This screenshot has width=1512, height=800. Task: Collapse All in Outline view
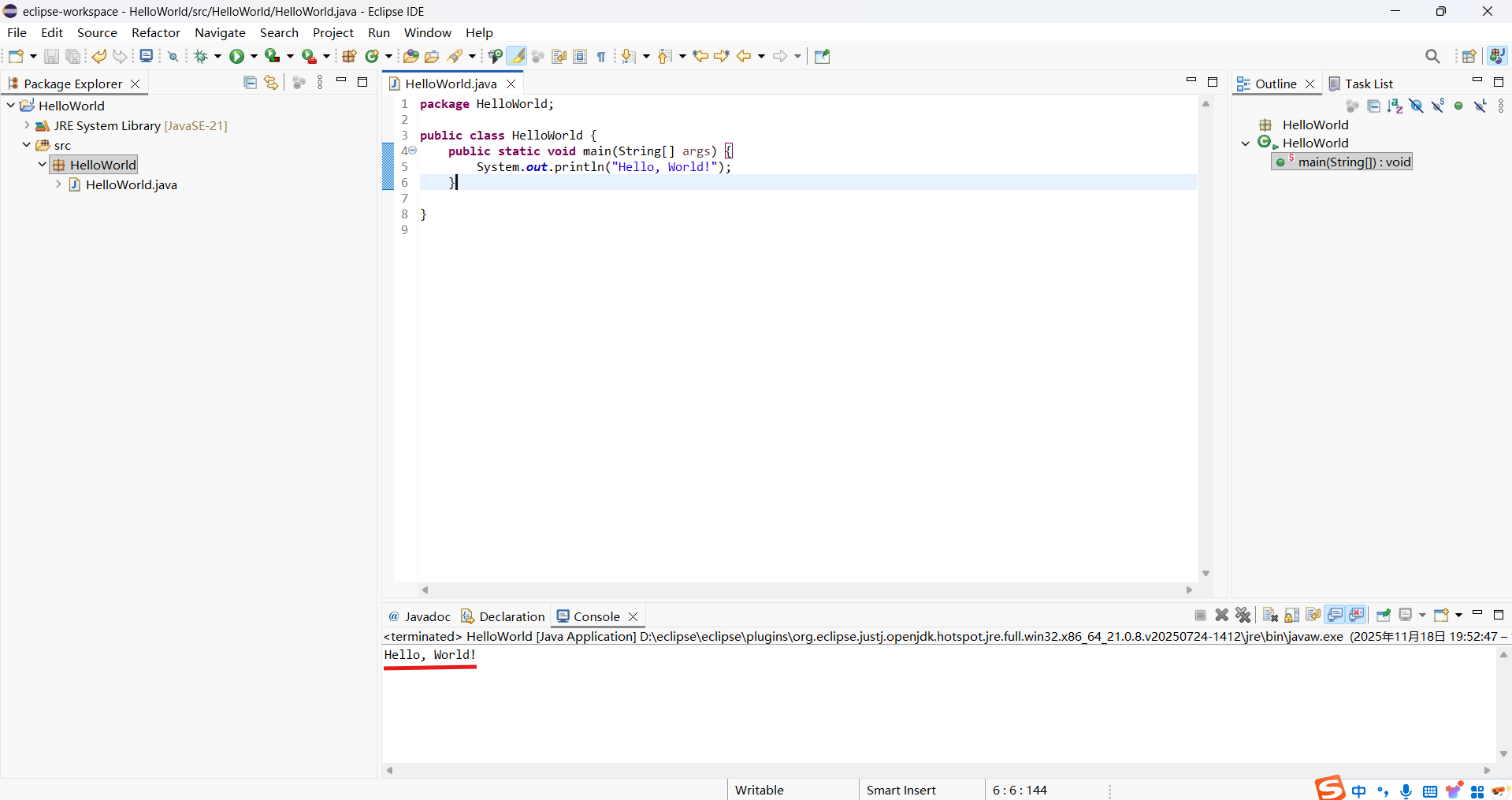(1374, 106)
